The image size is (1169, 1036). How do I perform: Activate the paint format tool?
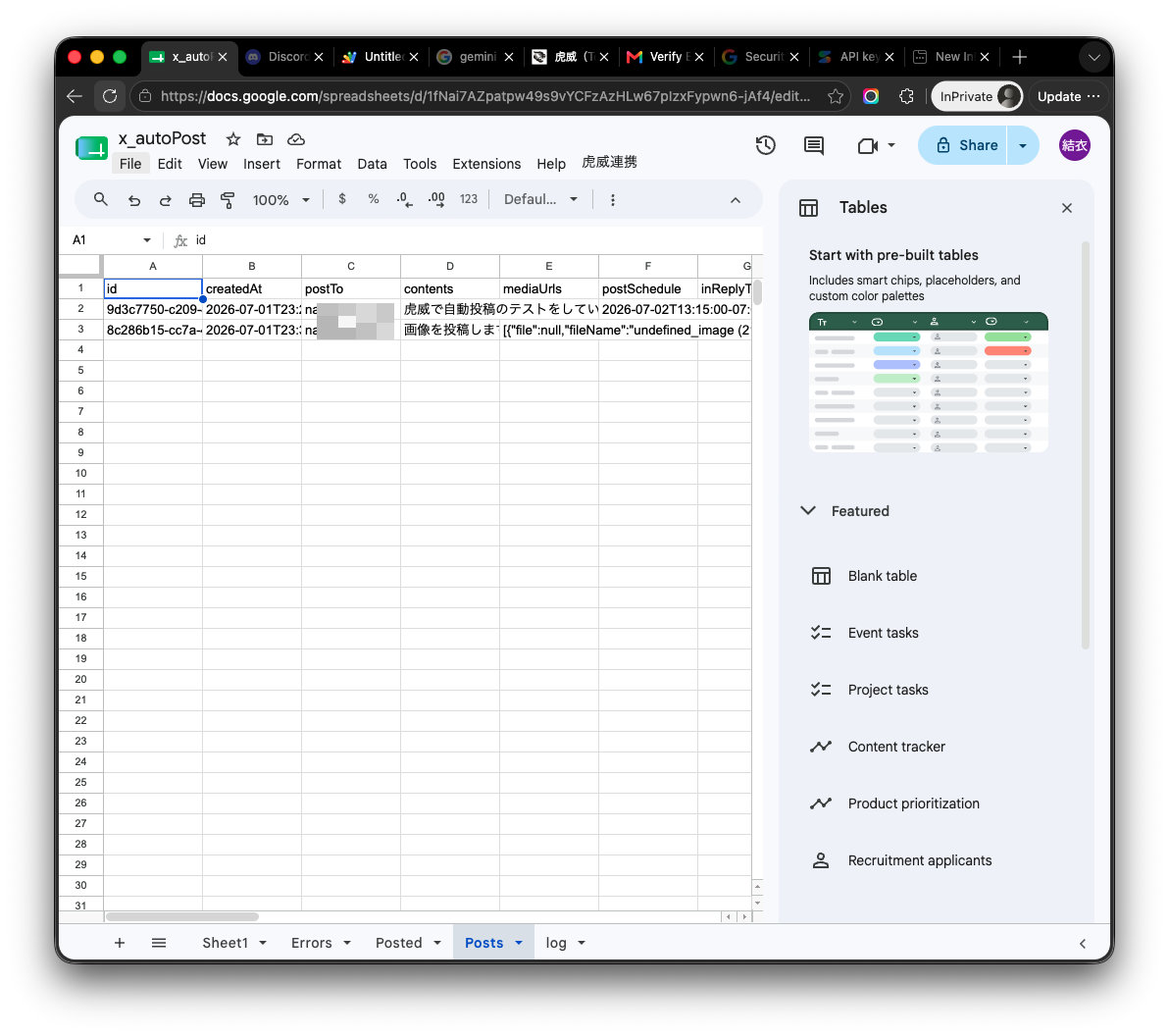(x=228, y=200)
